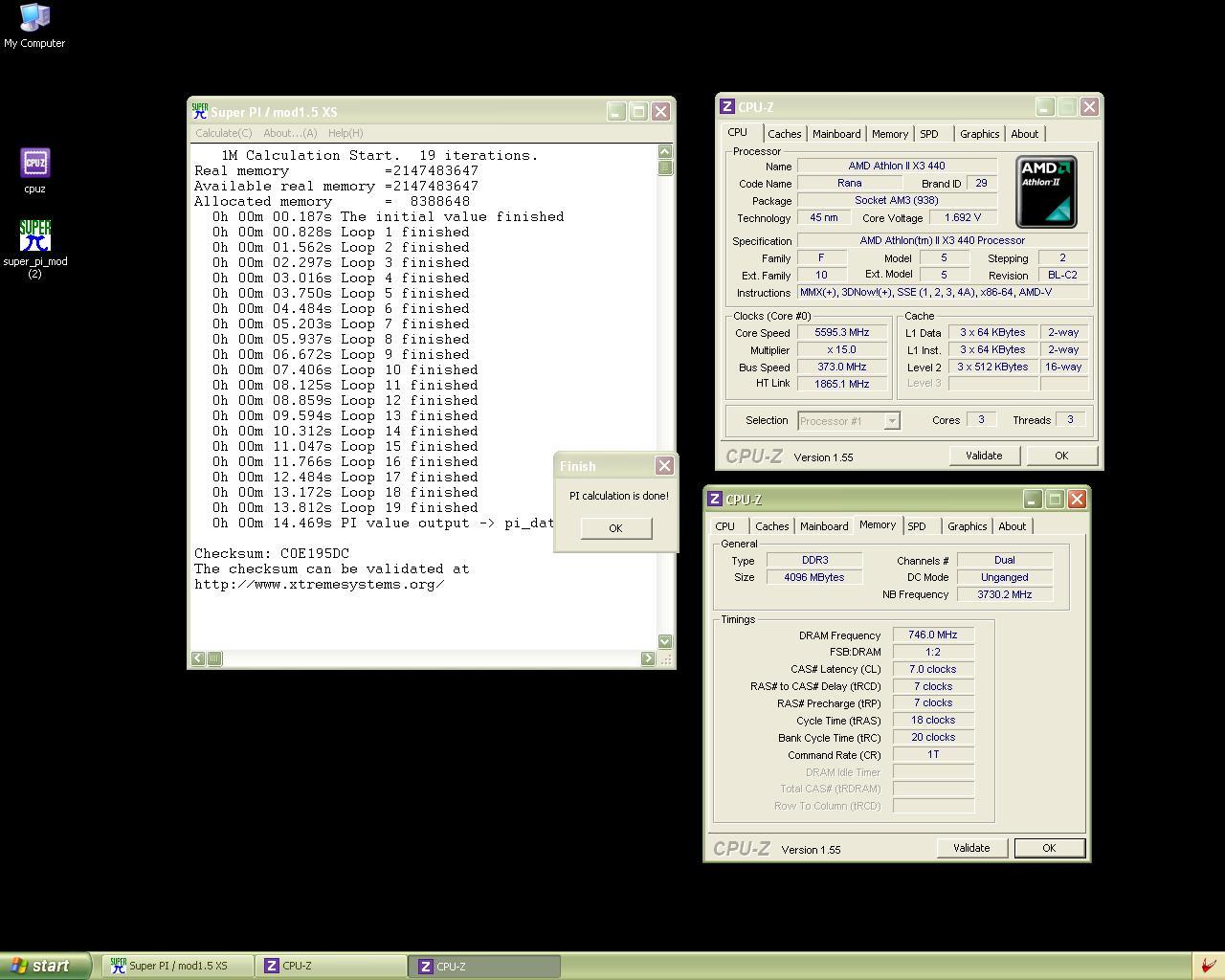
Task: Open the About...(A) menu in Super PI
Action: 290,133
